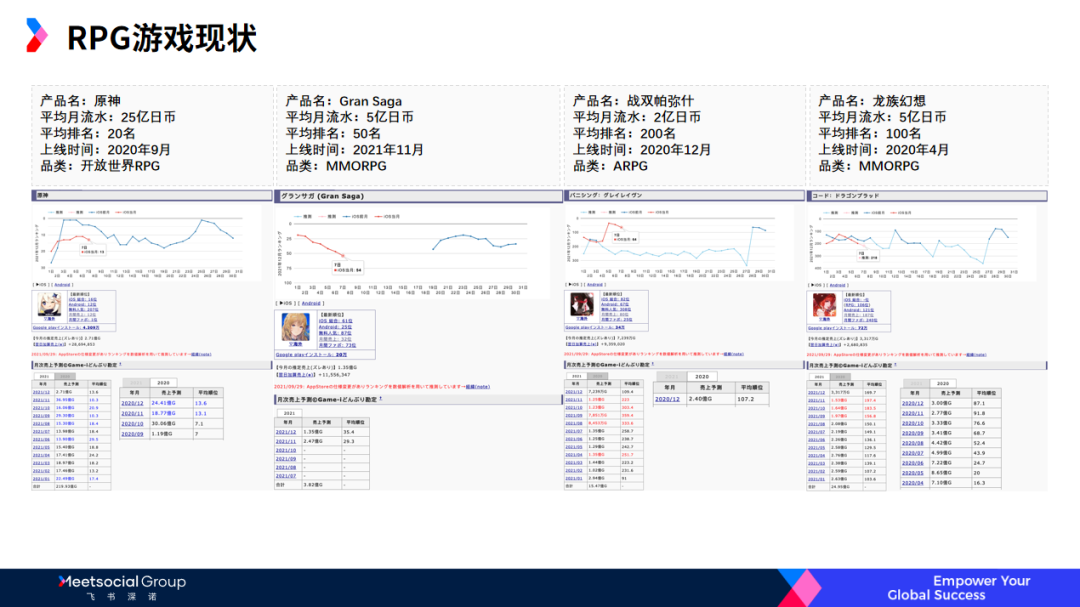Click the パニシング:グレイレイヴン app icon thumbnail

point(581,305)
